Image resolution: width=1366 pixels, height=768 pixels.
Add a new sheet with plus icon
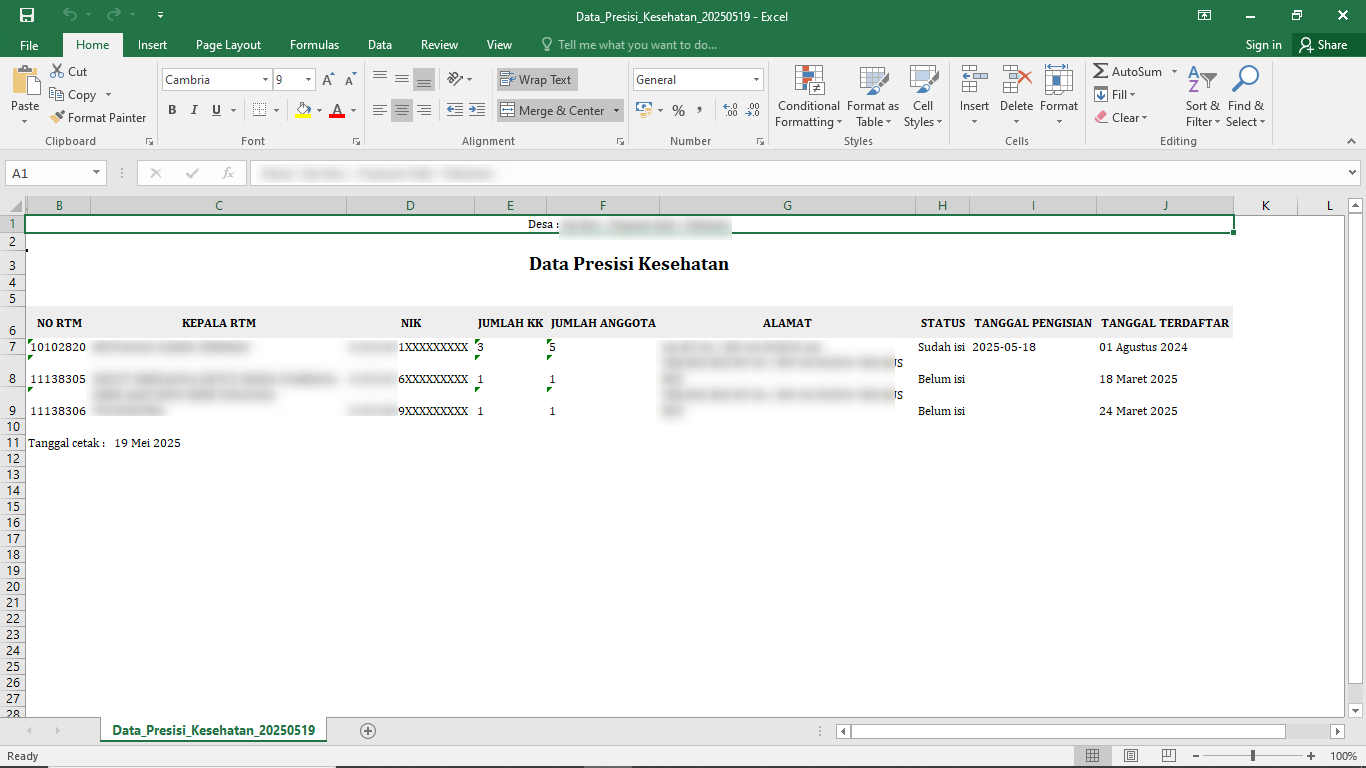click(x=368, y=731)
